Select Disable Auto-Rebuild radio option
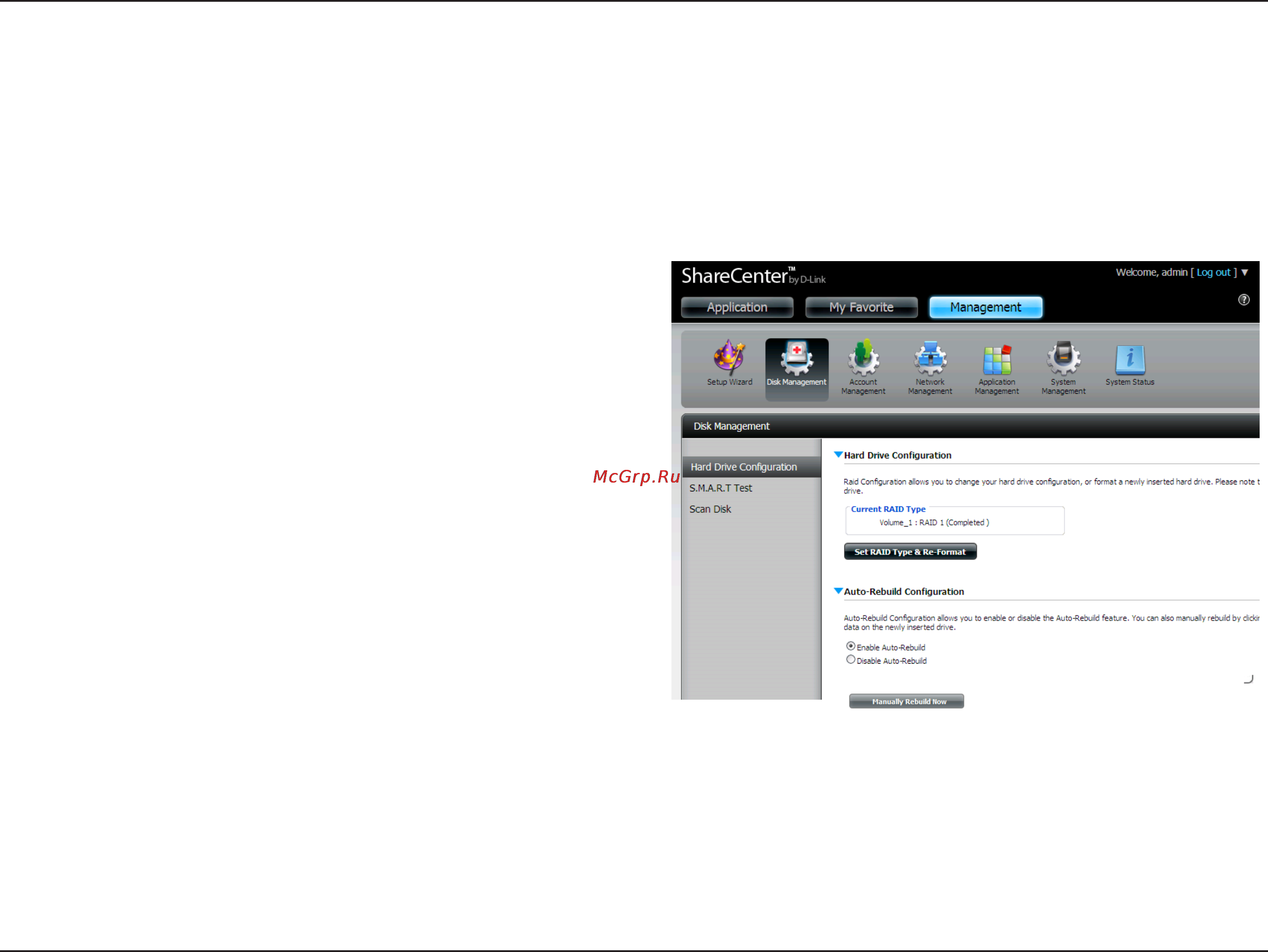1268x952 pixels. pos(851,660)
